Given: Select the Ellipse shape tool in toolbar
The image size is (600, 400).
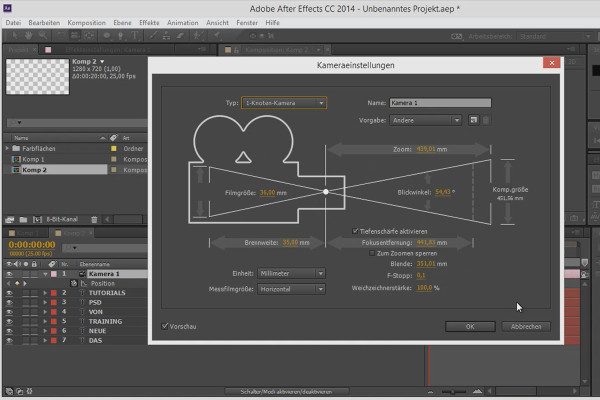Looking at the screenshot, I should click(107, 36).
